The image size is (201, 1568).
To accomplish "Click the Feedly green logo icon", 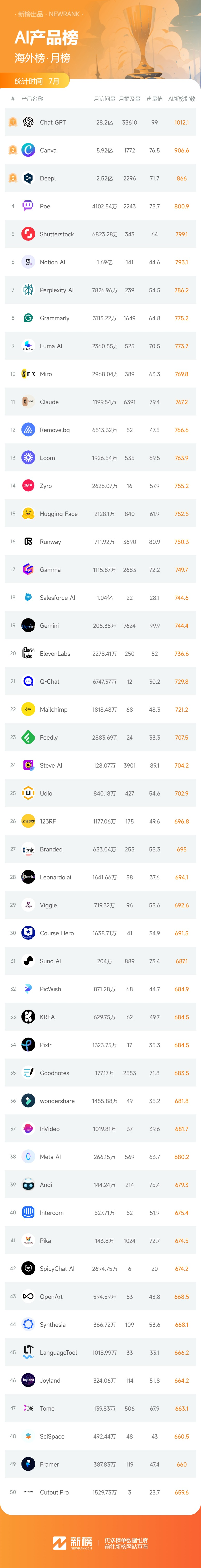I will [28, 738].
